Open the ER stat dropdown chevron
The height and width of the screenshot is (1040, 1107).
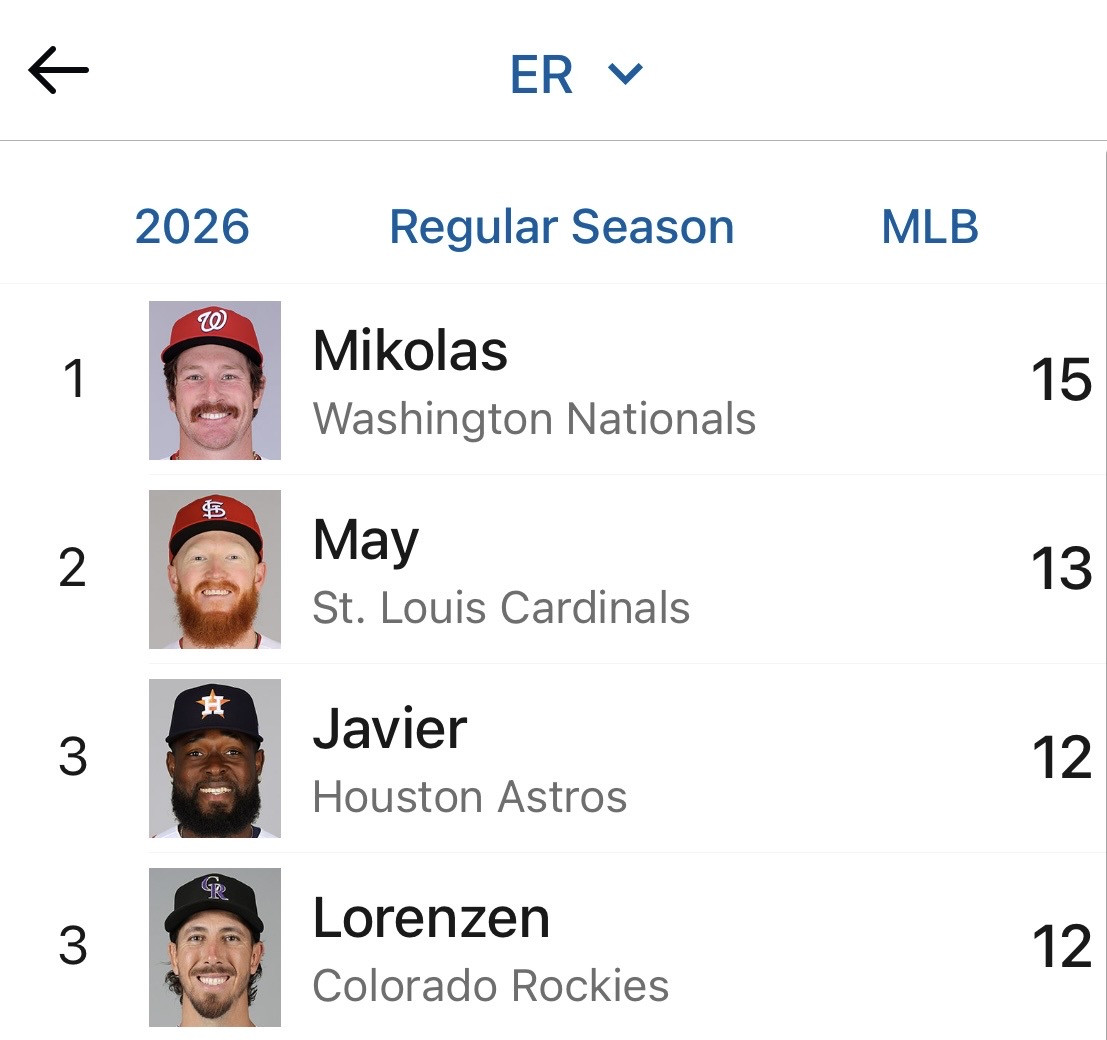(626, 73)
